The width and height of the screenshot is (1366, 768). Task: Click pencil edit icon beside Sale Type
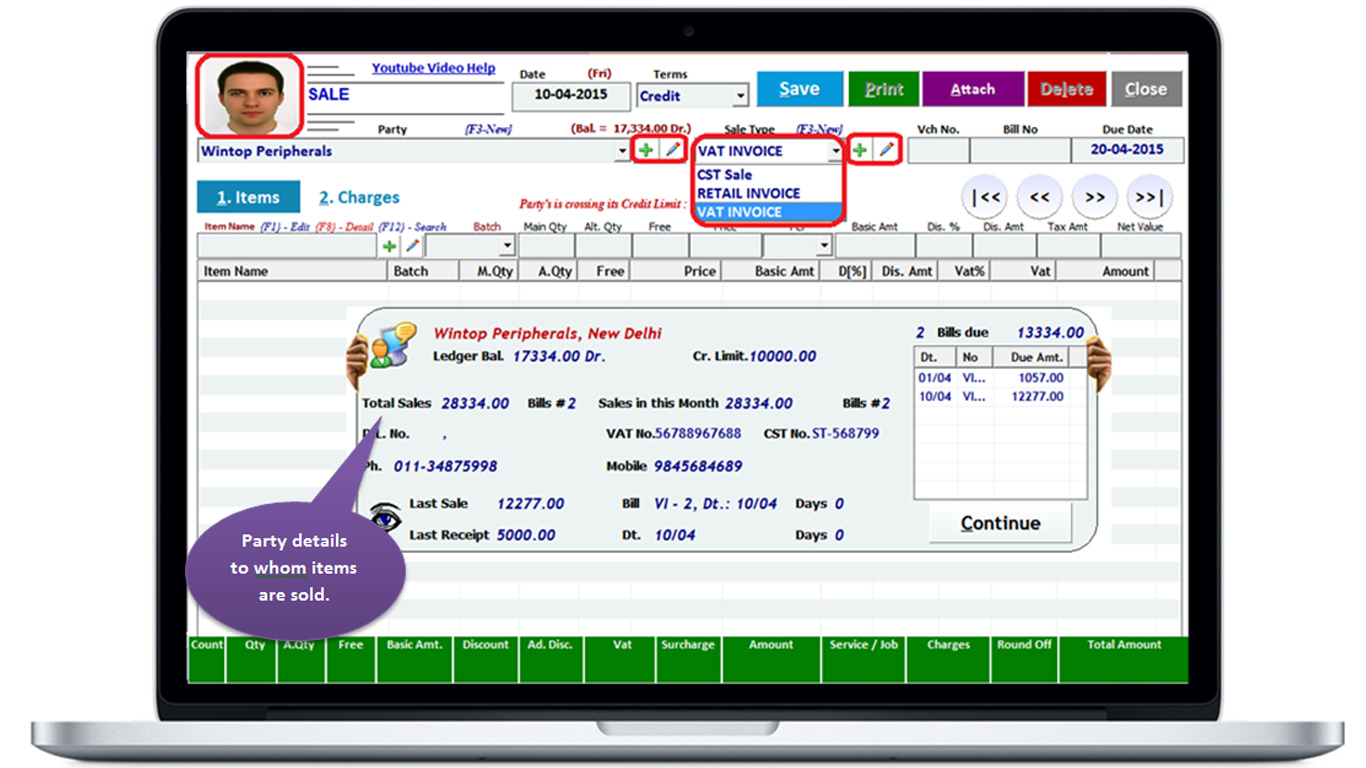click(885, 150)
